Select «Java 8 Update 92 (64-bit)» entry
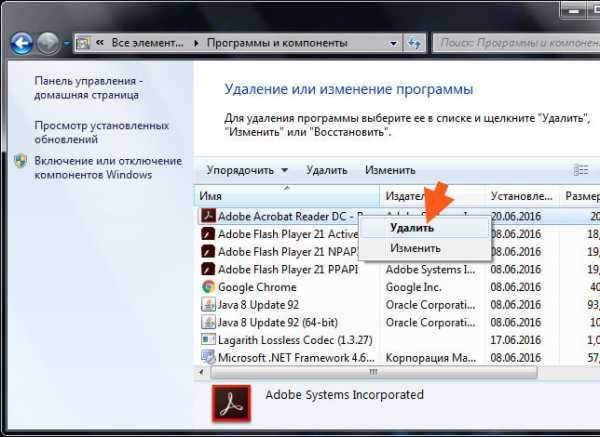This screenshot has width=600, height=437. 278,323
